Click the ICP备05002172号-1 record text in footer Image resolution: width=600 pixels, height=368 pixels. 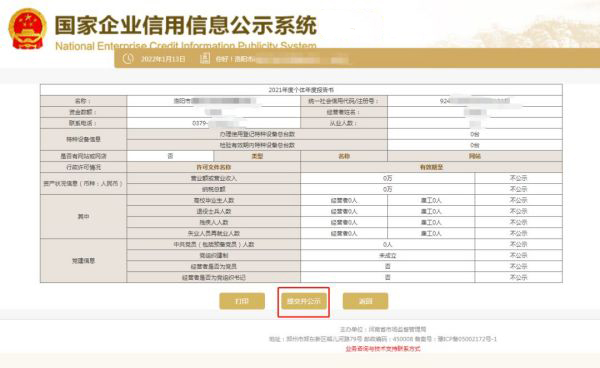[x=467, y=339]
